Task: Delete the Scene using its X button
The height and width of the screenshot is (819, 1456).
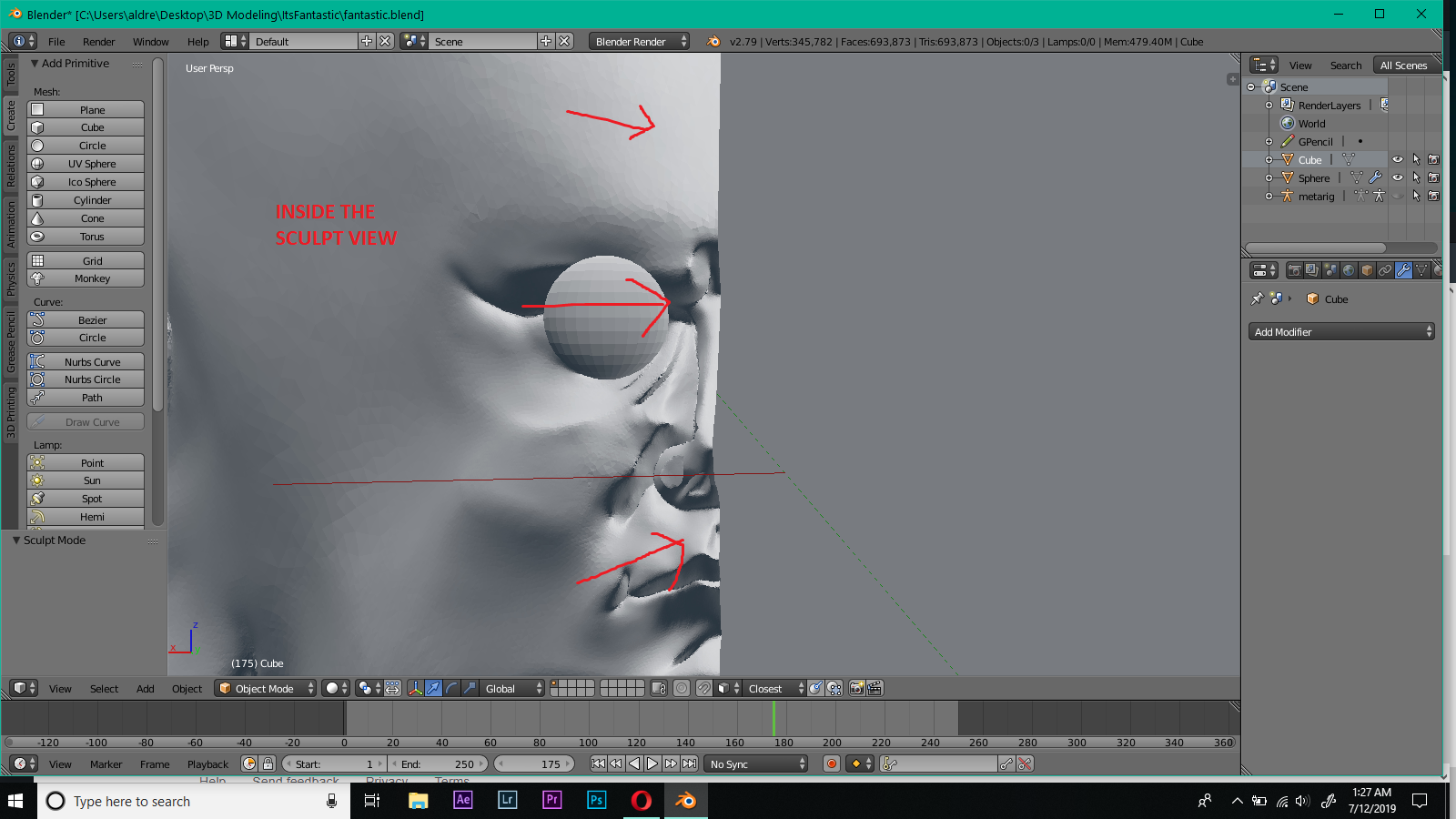Action: [x=564, y=41]
